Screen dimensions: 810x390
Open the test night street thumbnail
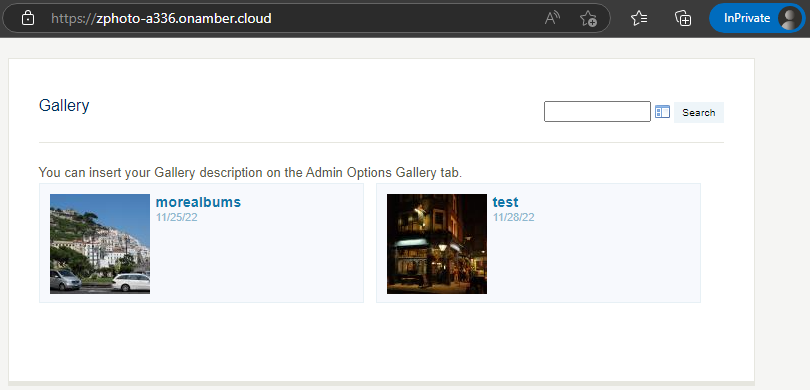pos(437,244)
